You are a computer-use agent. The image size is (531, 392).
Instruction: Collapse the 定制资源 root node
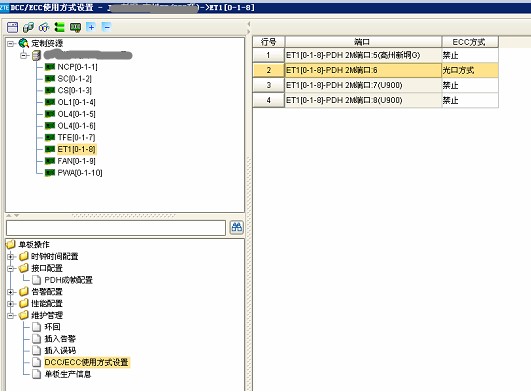coord(11,44)
